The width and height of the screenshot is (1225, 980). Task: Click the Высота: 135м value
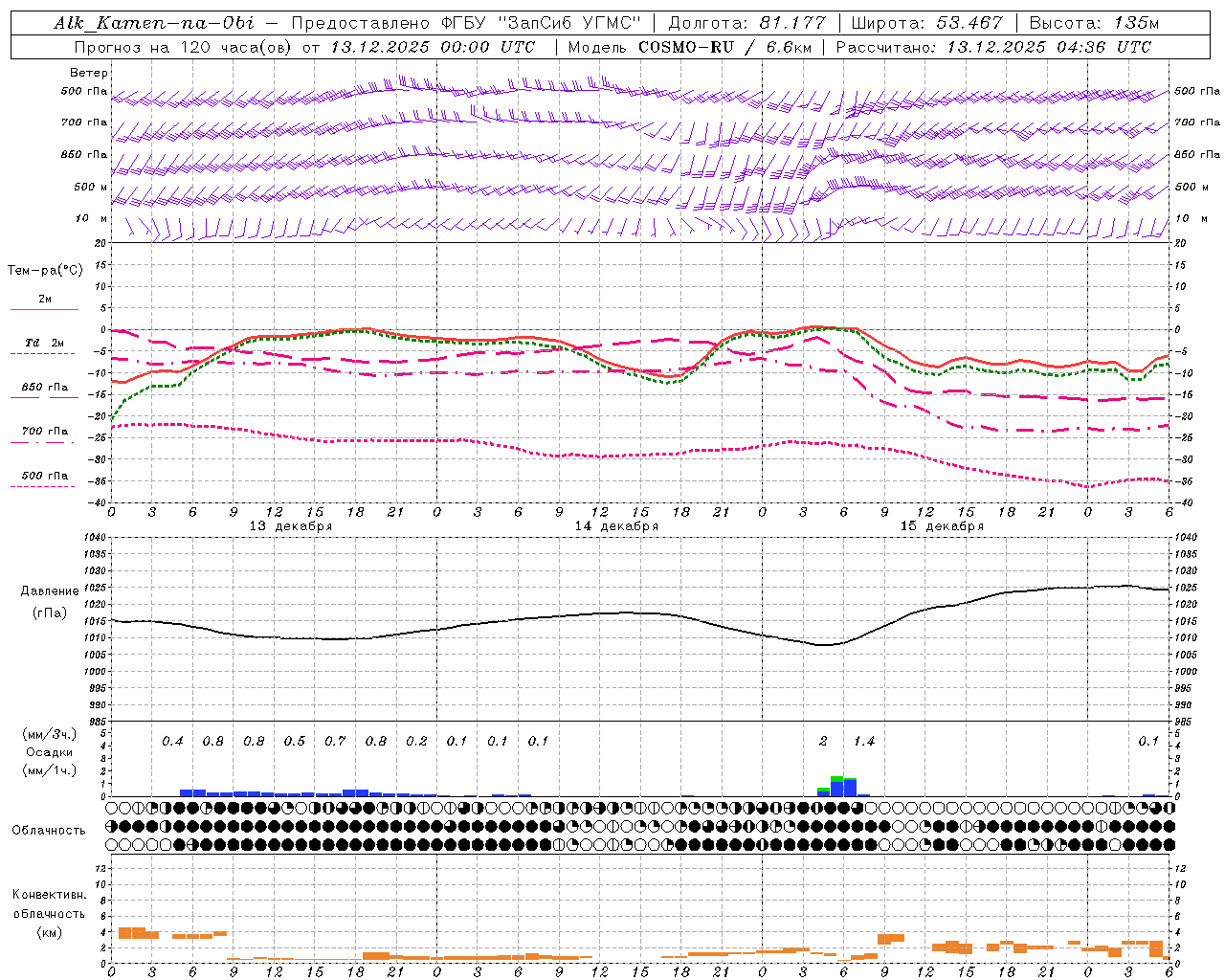1094,23
